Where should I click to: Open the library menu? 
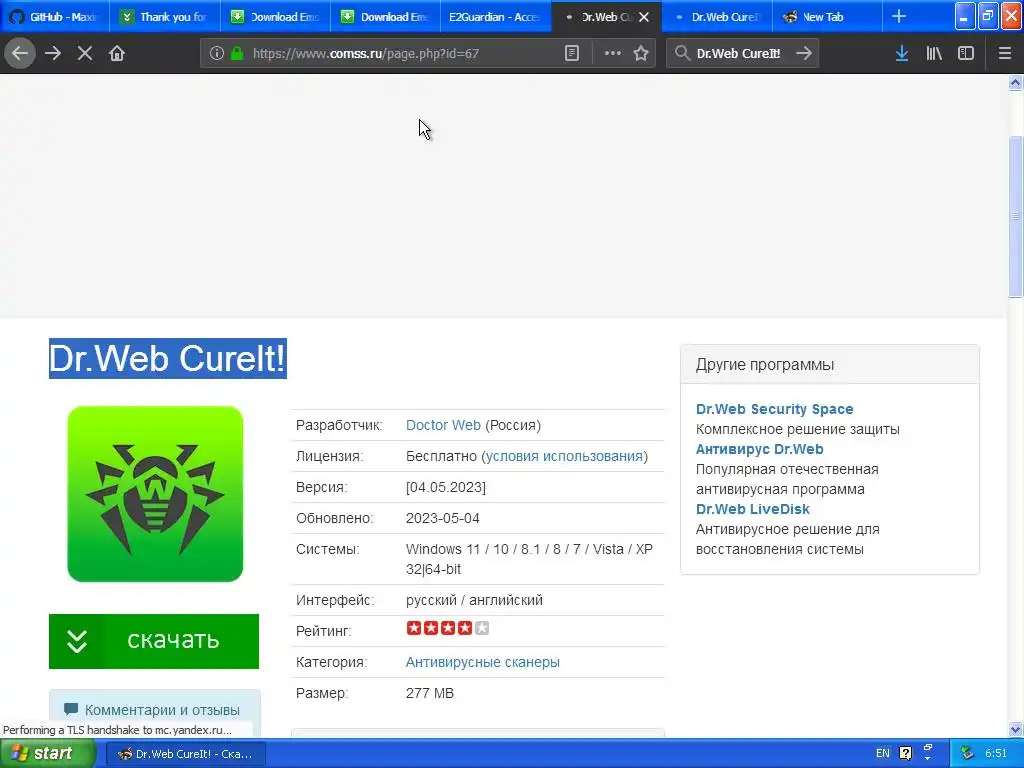tap(934, 54)
